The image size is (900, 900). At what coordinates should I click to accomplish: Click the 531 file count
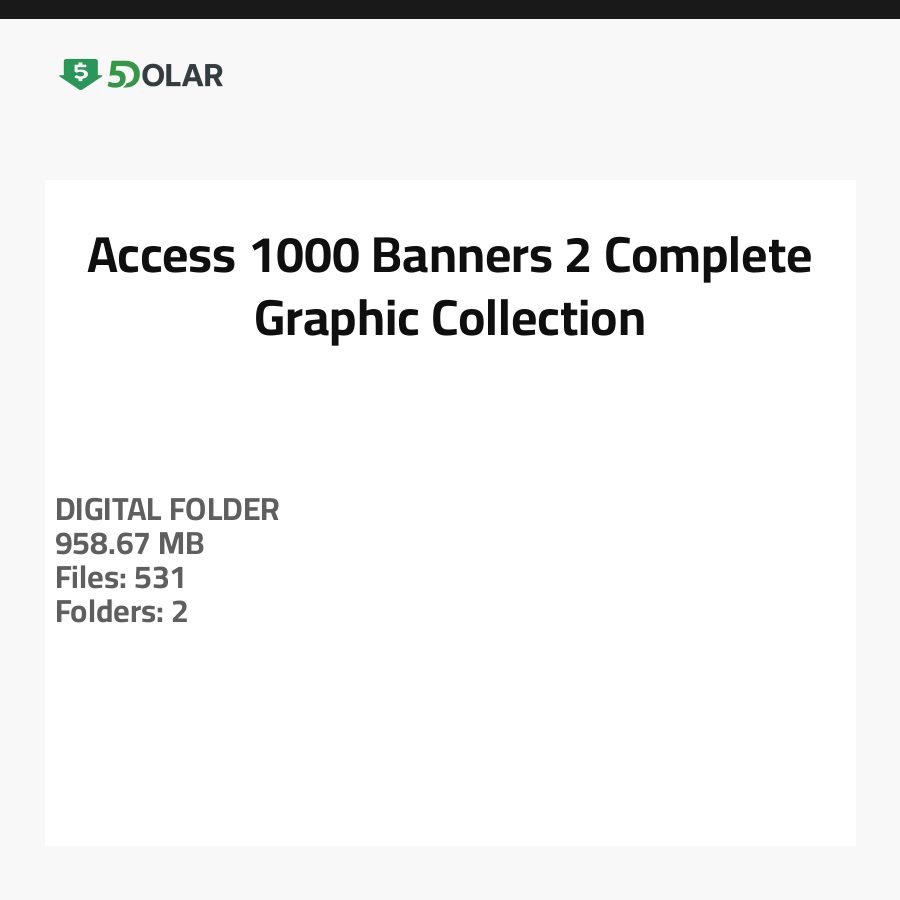tap(160, 578)
